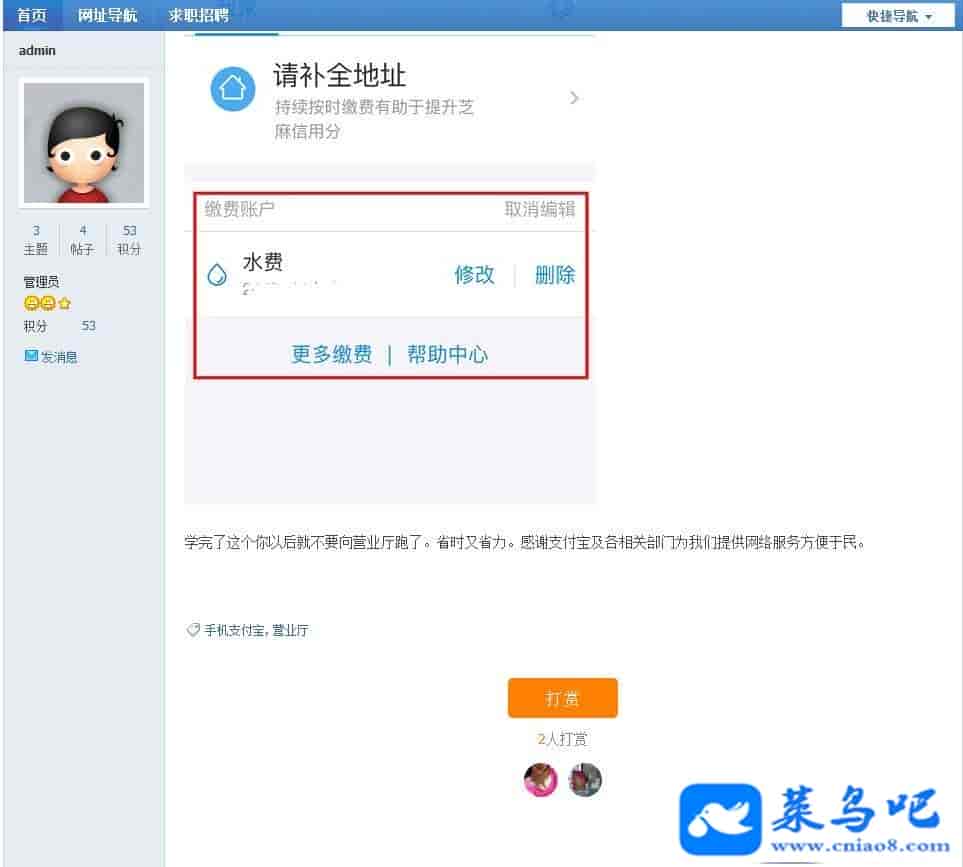View admin's cartoon avatar picture
The height and width of the screenshot is (867, 963).
click(84, 142)
